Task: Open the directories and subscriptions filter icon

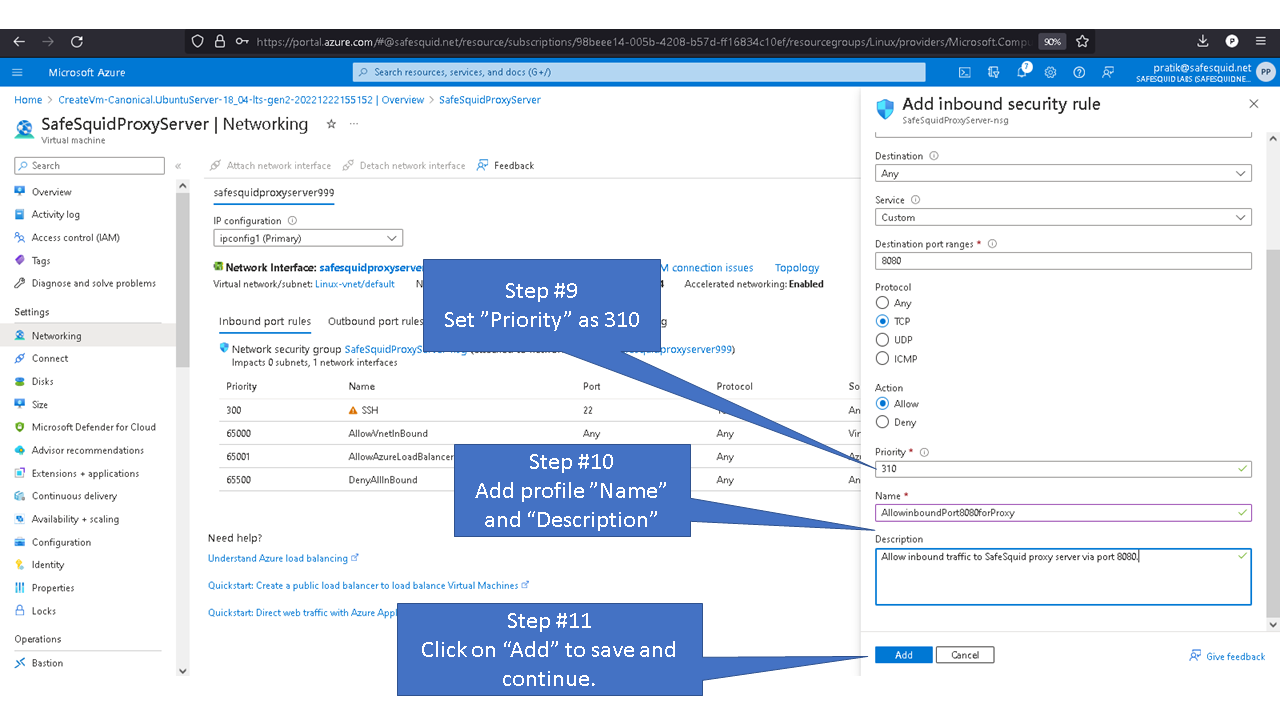Action: click(993, 72)
